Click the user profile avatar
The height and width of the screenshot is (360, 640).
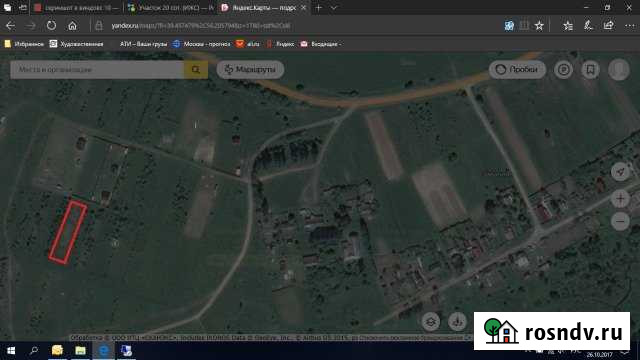(619, 70)
